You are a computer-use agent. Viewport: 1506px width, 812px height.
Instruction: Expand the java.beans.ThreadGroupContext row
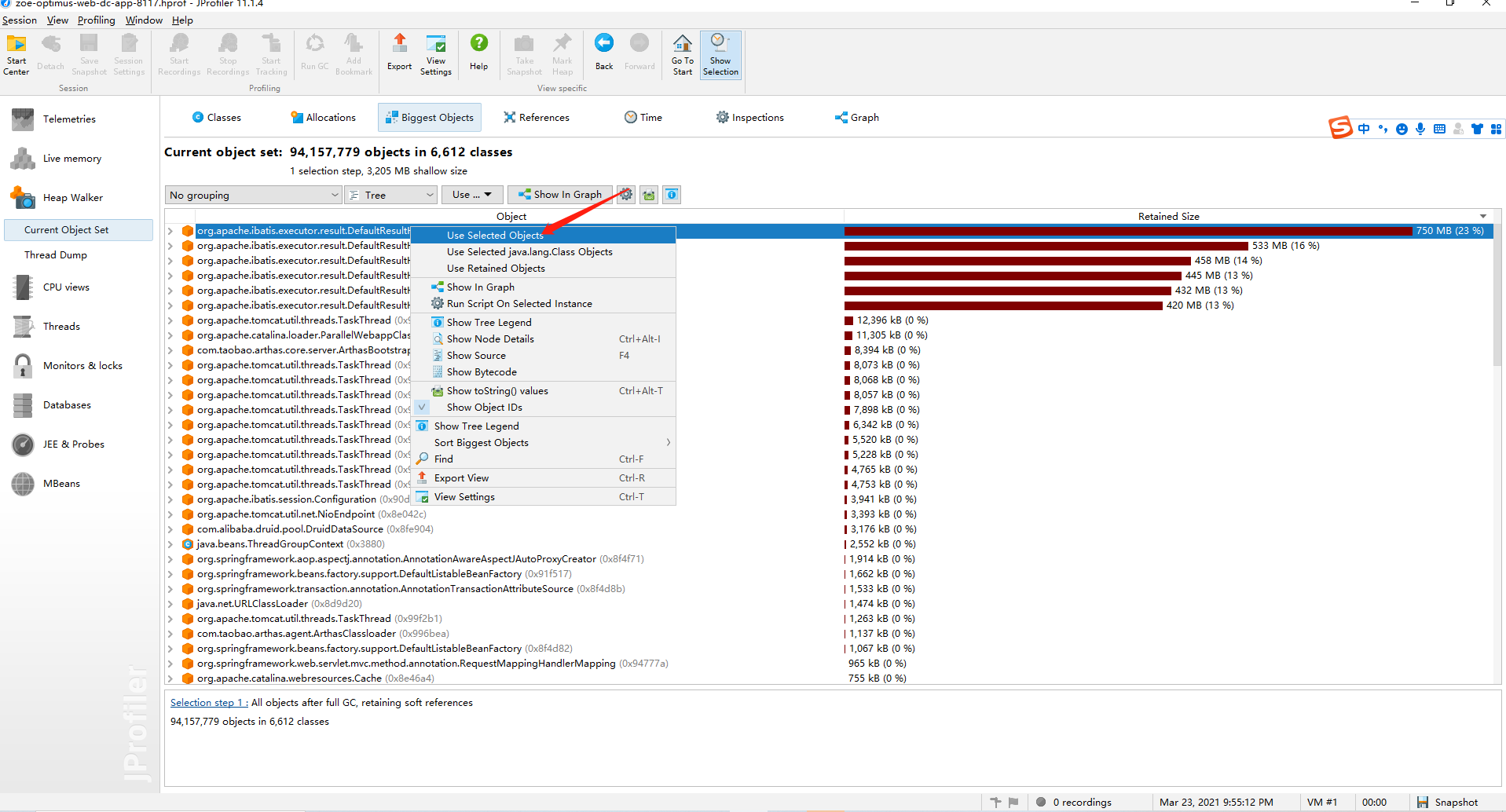(x=170, y=544)
